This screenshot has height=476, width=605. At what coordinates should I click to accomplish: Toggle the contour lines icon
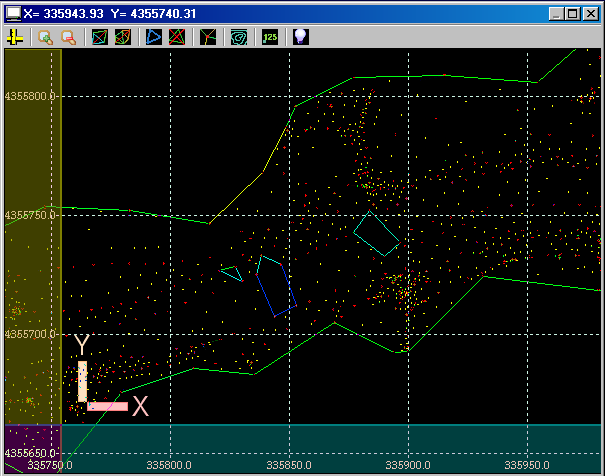click(239, 37)
